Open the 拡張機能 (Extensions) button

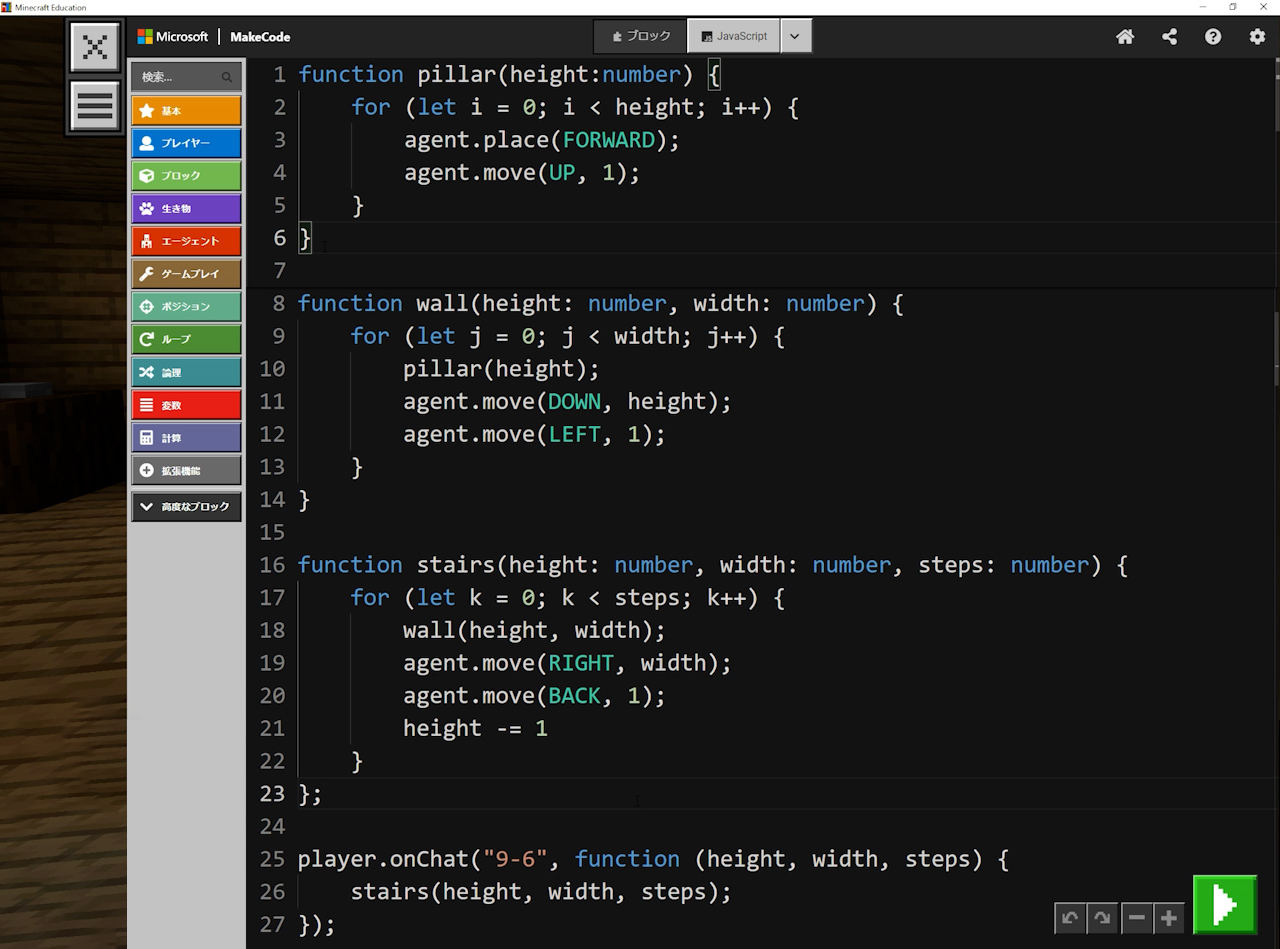(x=186, y=470)
